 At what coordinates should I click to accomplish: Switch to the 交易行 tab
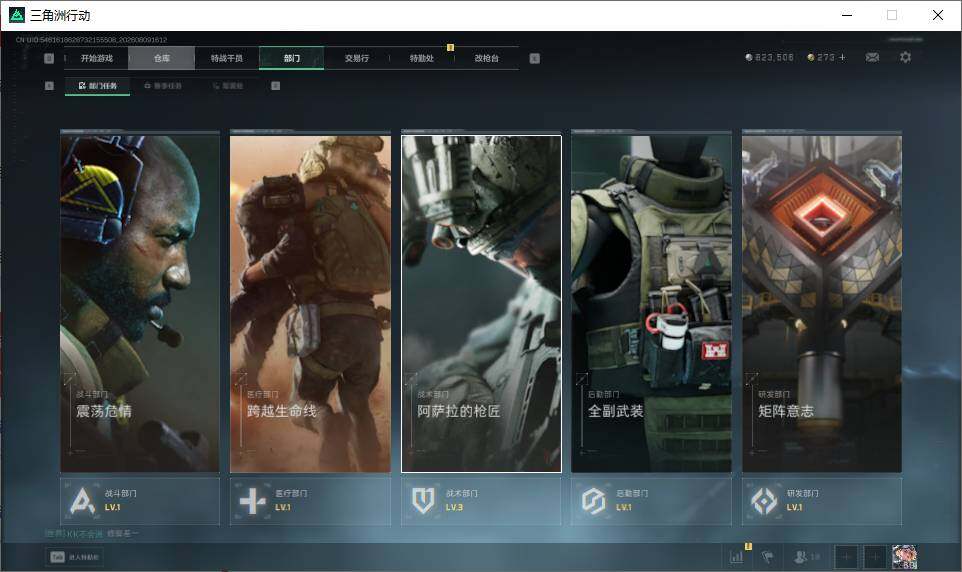[356, 58]
